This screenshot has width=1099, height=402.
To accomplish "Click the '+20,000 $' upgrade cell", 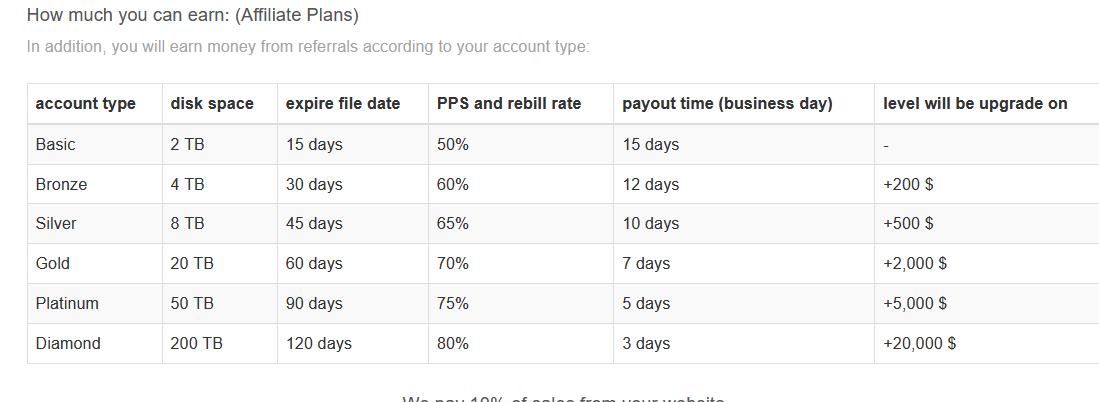I will (987, 344).
